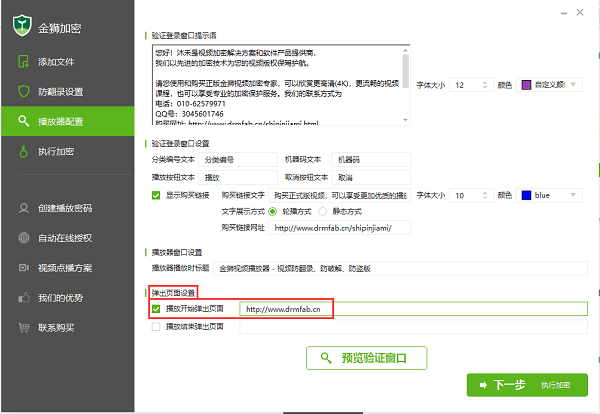
Task: Click the 分类编号文本 input field
Action: pos(238,160)
